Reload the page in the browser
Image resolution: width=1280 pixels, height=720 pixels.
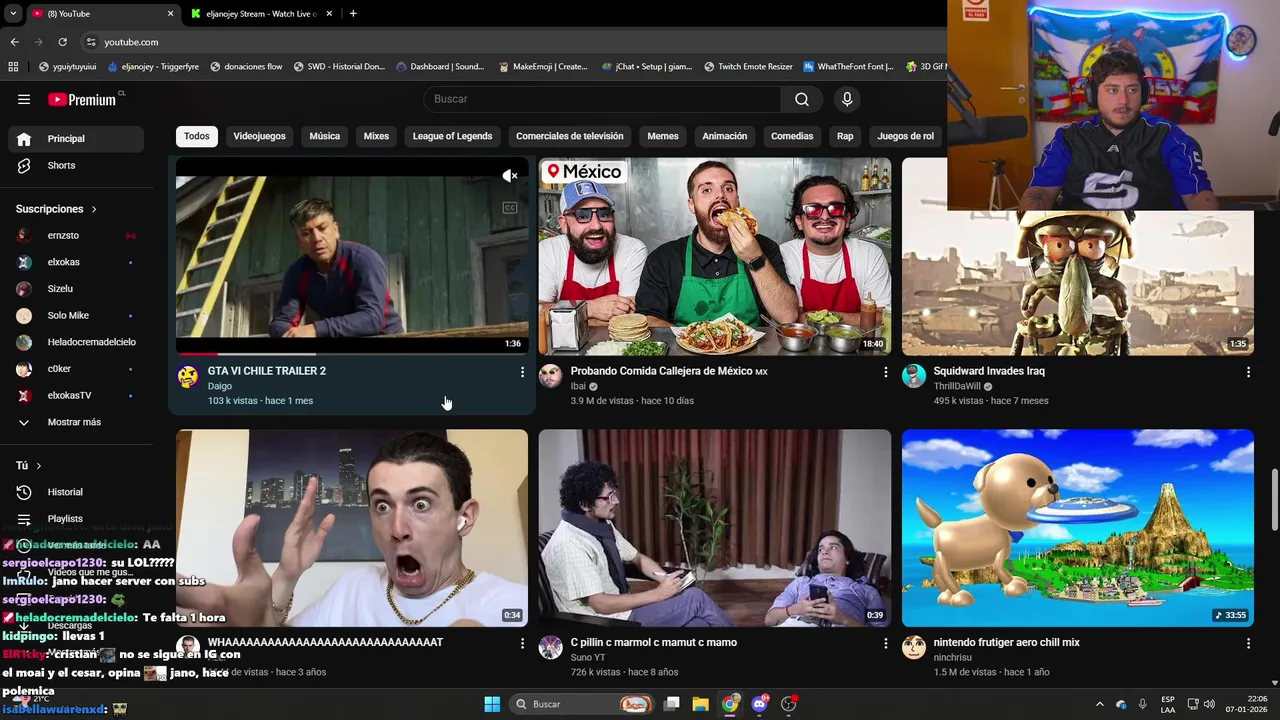(x=62, y=42)
